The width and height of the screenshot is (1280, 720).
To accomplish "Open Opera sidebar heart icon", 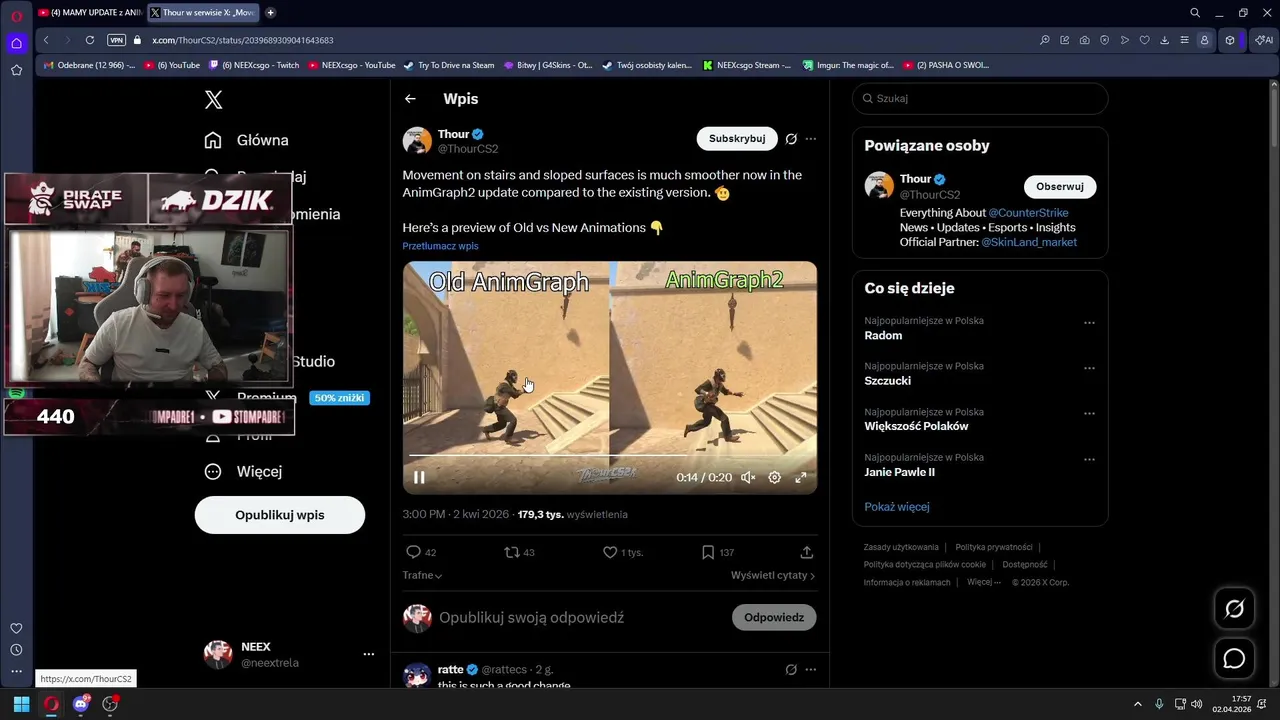I will 16,628.
